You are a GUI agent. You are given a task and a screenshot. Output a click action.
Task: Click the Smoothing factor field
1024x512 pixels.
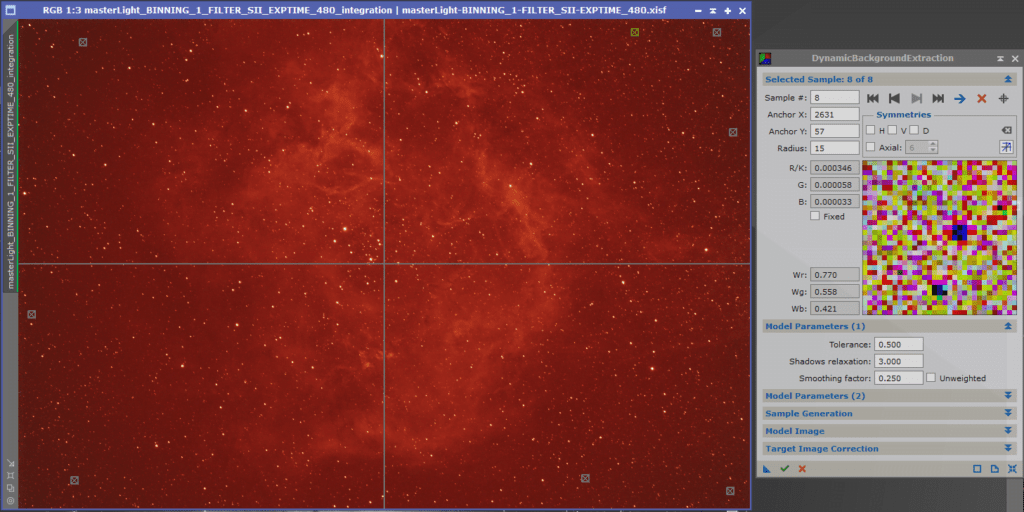[x=899, y=378]
